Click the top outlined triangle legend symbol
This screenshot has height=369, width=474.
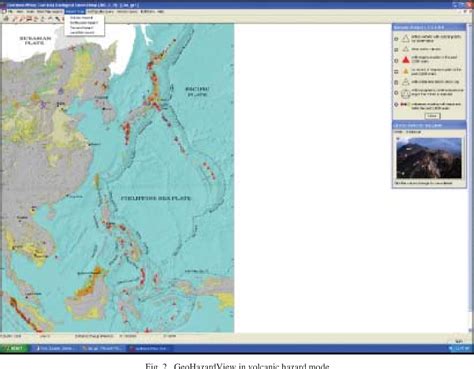pyautogui.click(x=406, y=39)
